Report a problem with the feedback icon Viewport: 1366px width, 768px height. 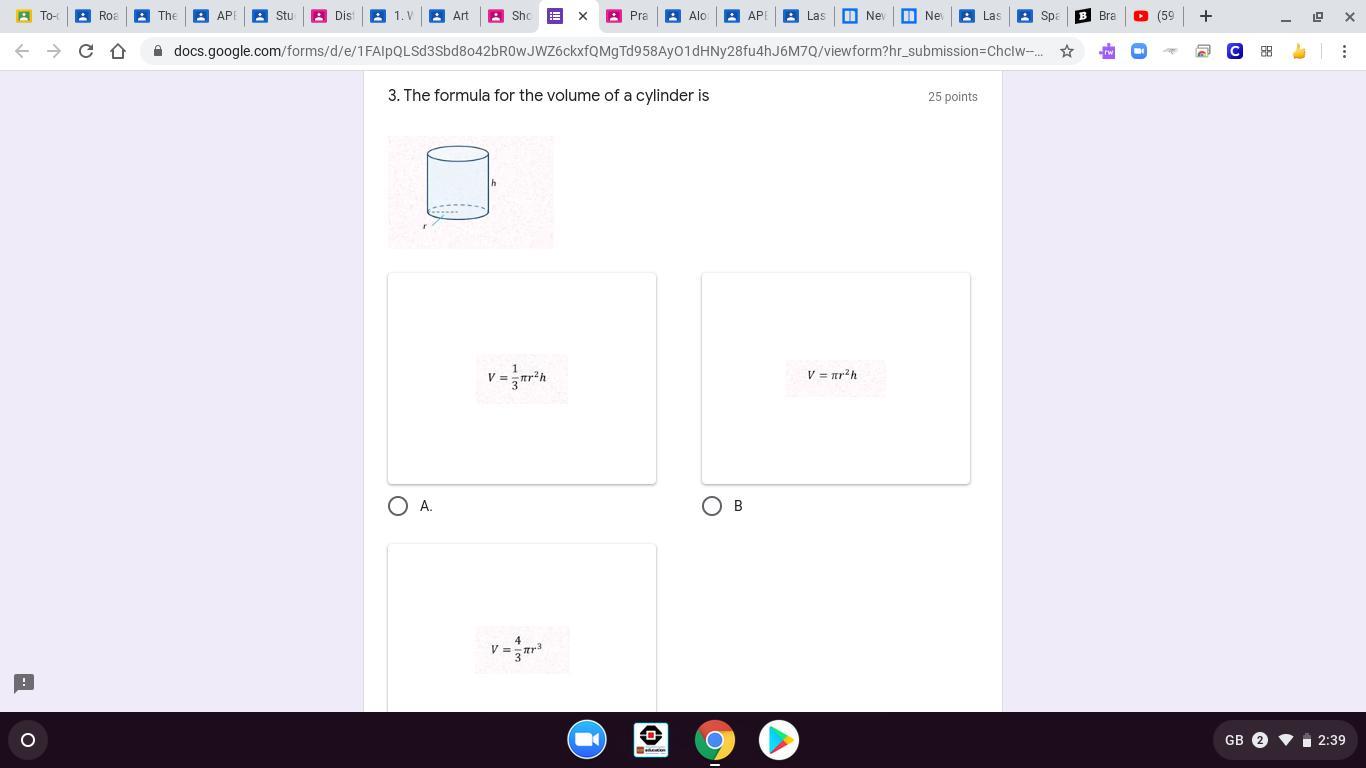point(24,683)
